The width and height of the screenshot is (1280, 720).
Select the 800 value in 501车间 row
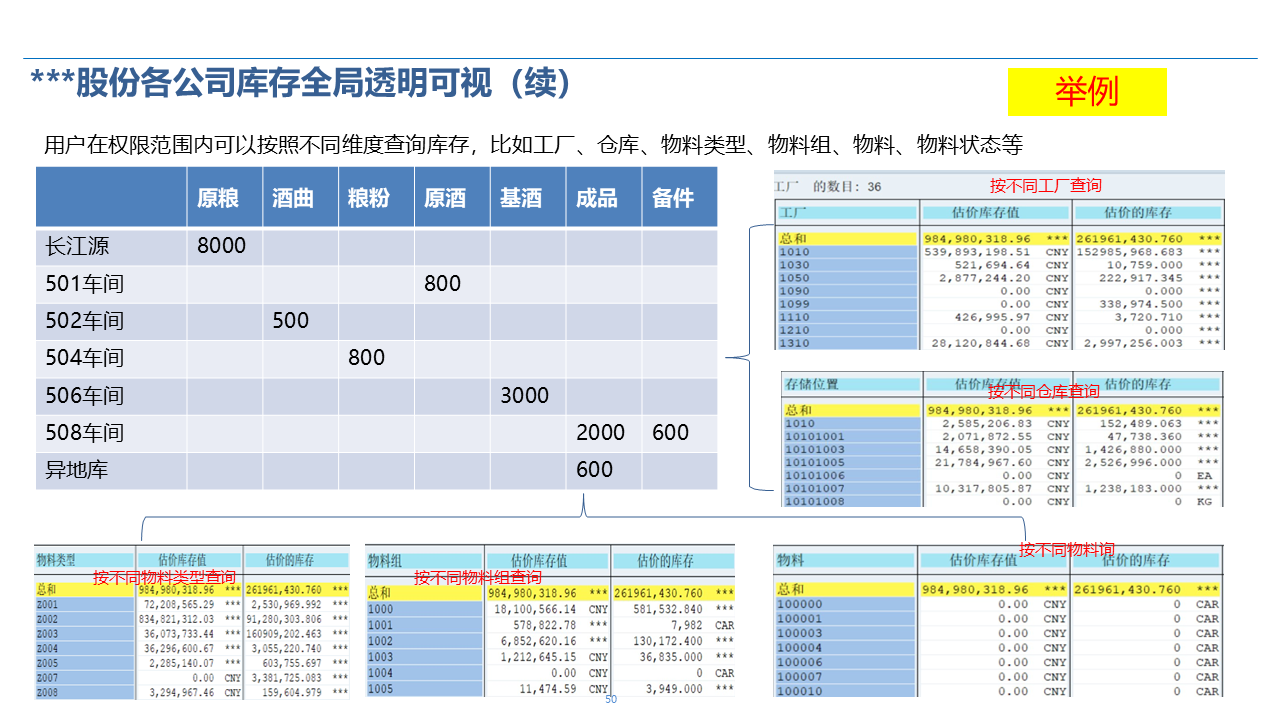point(442,284)
